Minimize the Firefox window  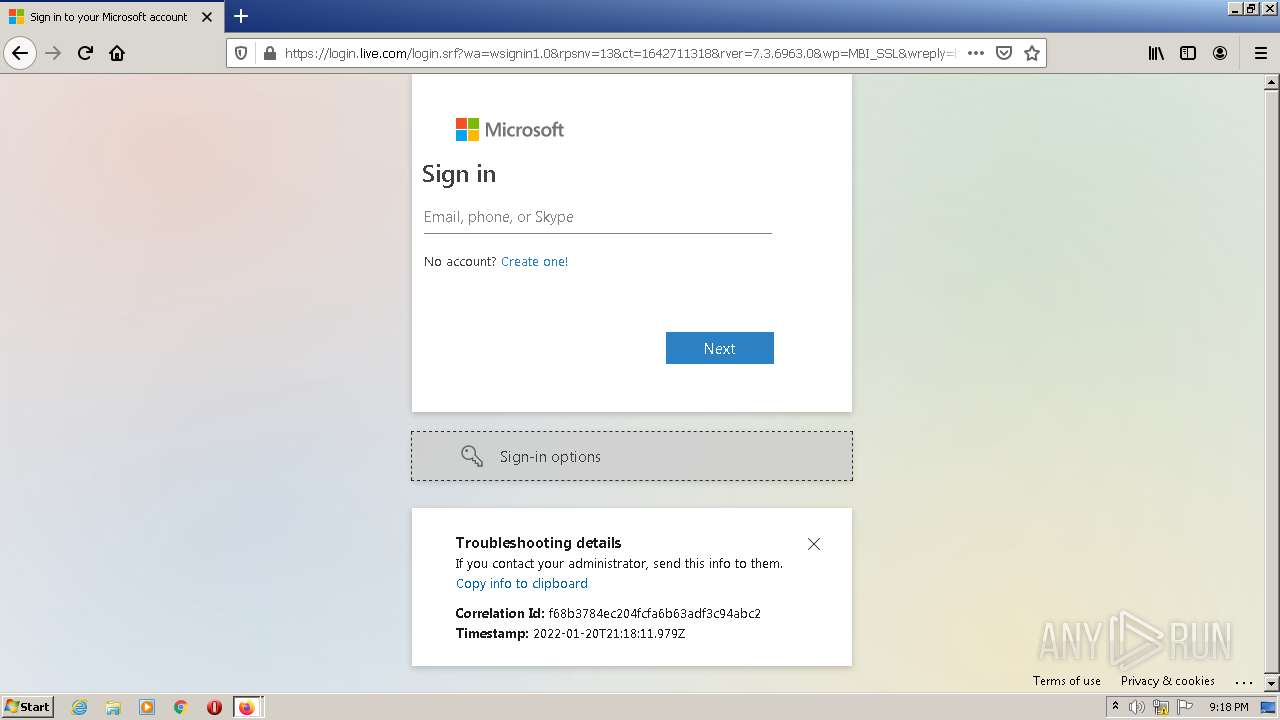coord(1234,8)
